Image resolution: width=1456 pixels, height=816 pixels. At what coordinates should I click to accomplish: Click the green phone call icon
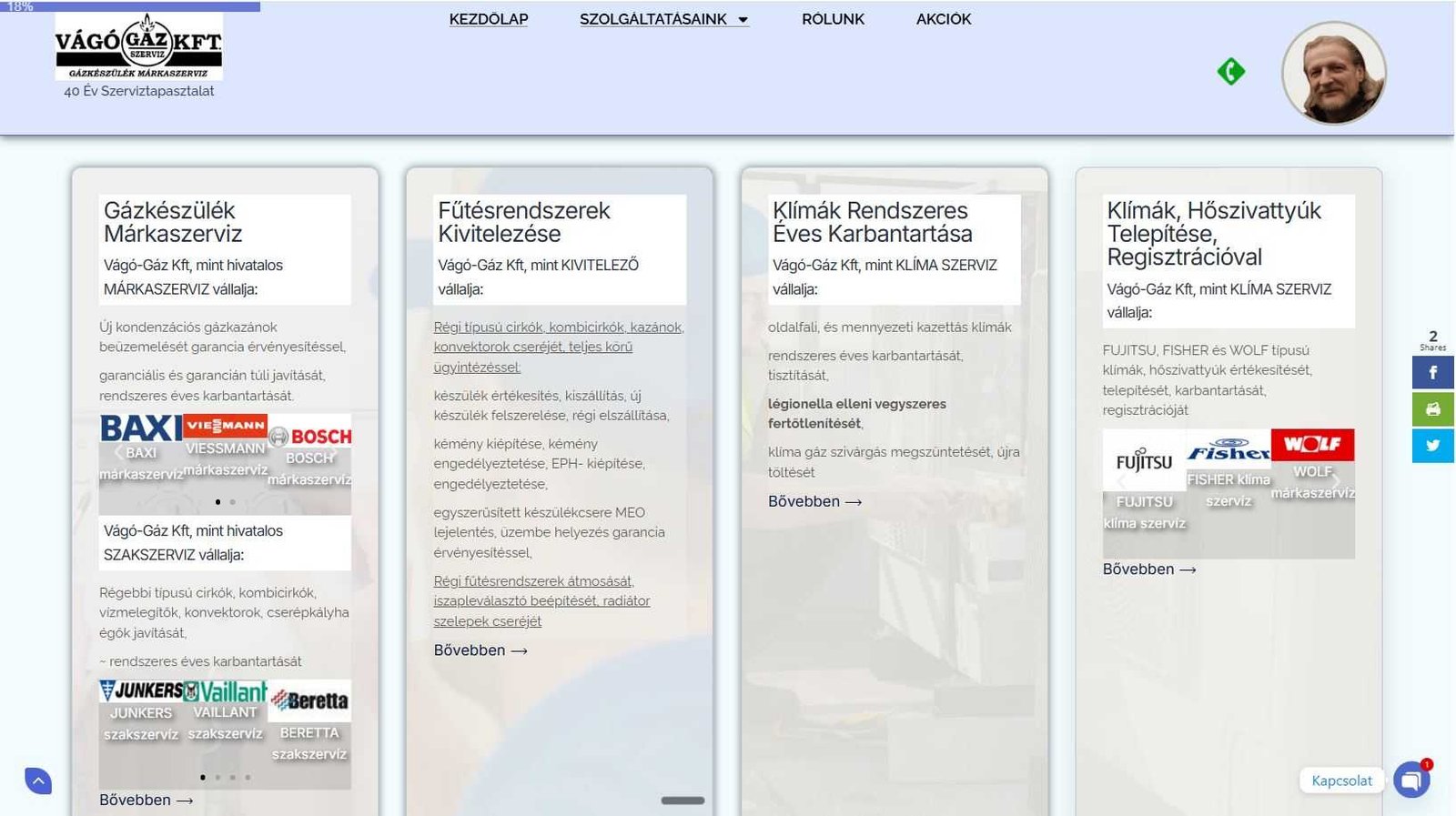(x=1230, y=71)
